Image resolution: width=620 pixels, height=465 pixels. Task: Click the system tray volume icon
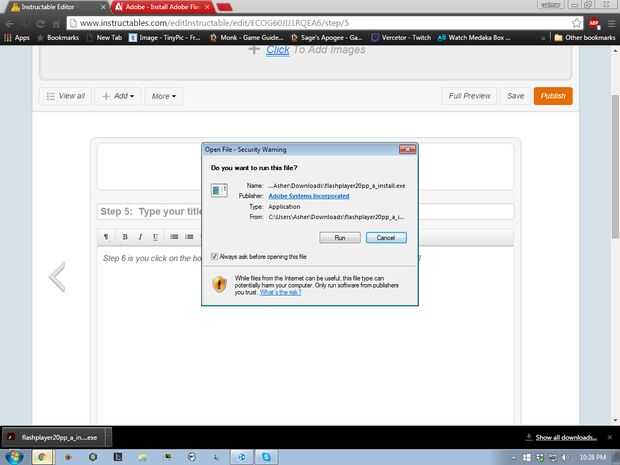(565, 458)
